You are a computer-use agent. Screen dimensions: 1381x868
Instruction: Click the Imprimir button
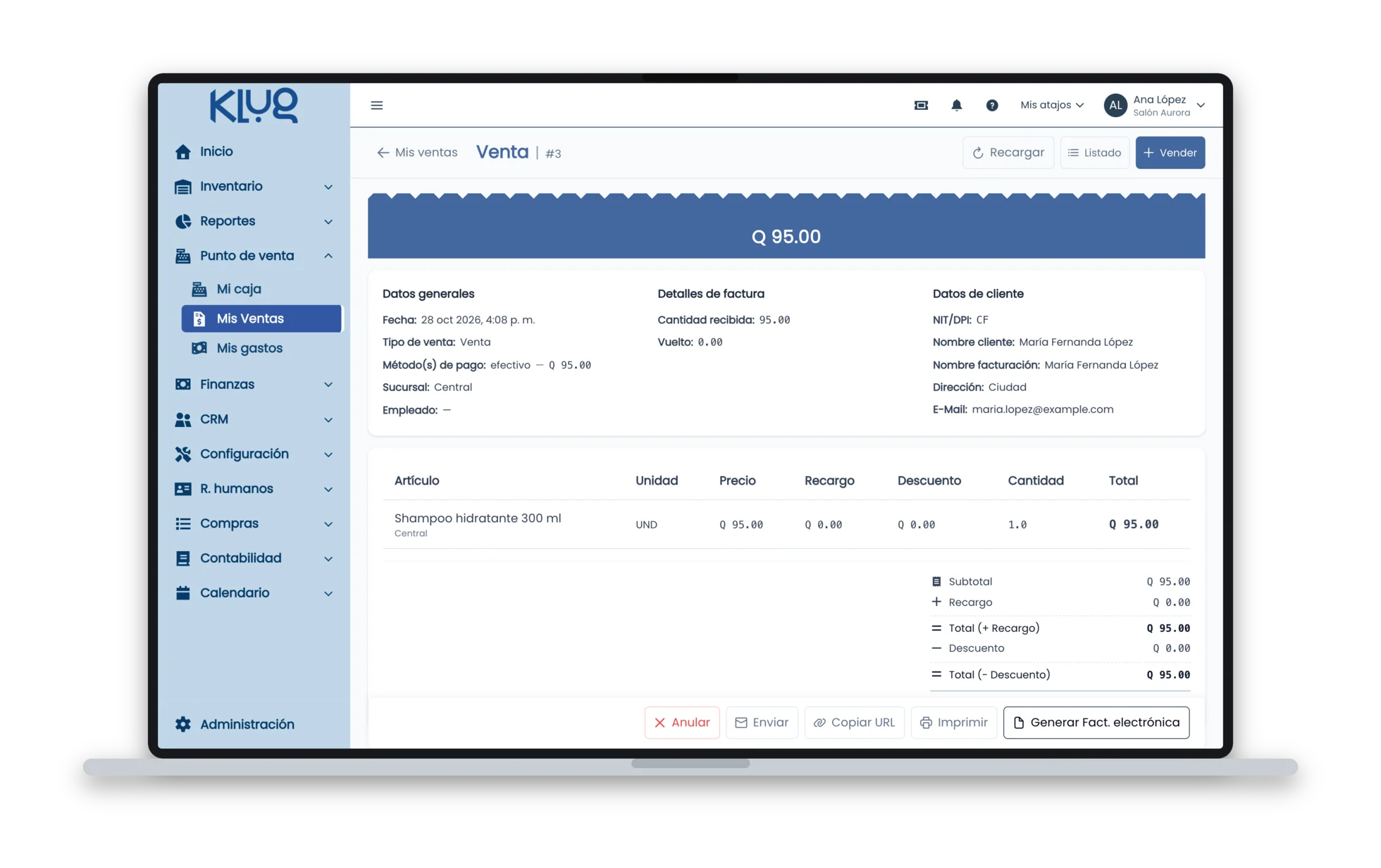953,722
